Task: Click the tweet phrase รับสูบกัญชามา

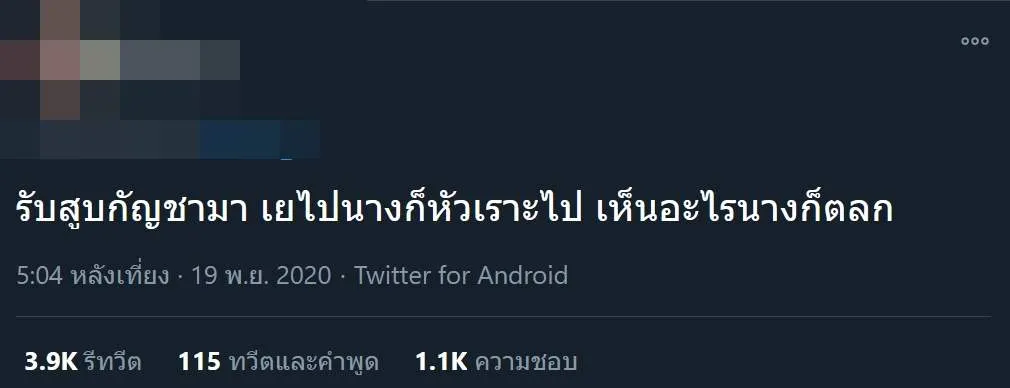Action: tap(131, 212)
